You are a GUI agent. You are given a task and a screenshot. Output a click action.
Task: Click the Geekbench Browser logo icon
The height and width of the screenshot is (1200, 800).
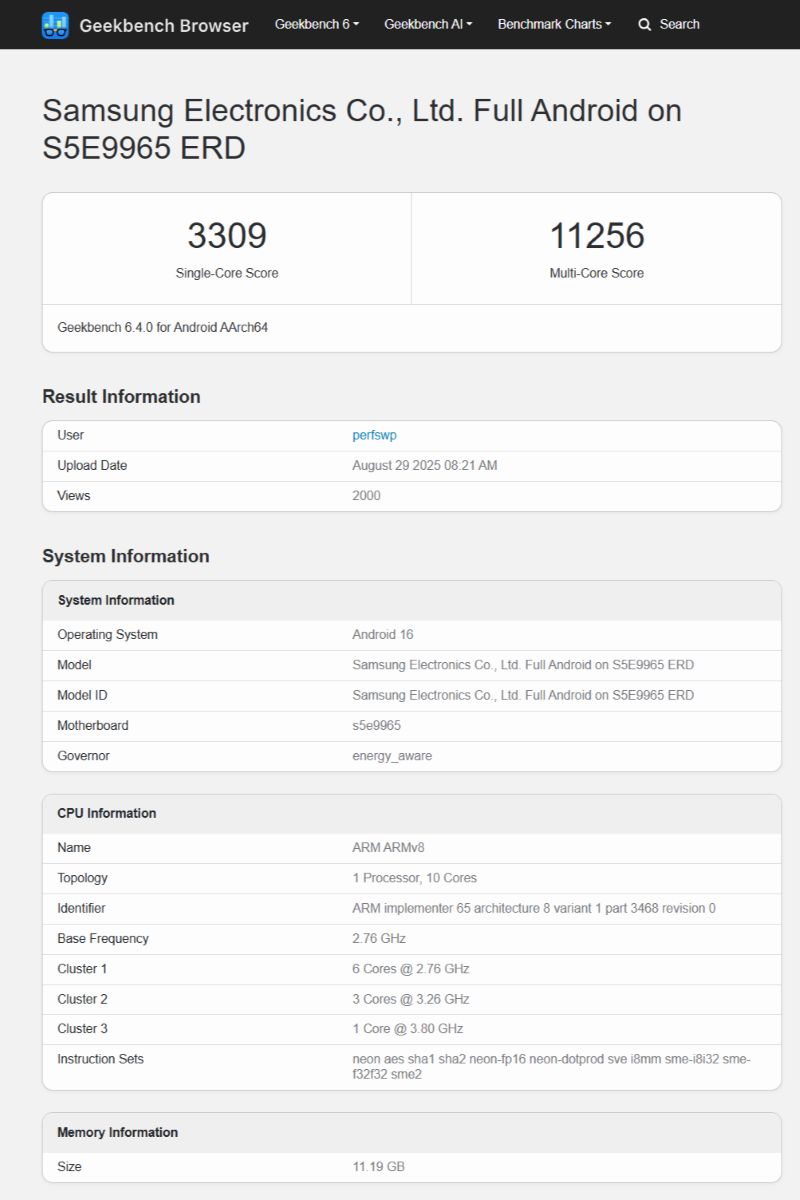click(55, 25)
